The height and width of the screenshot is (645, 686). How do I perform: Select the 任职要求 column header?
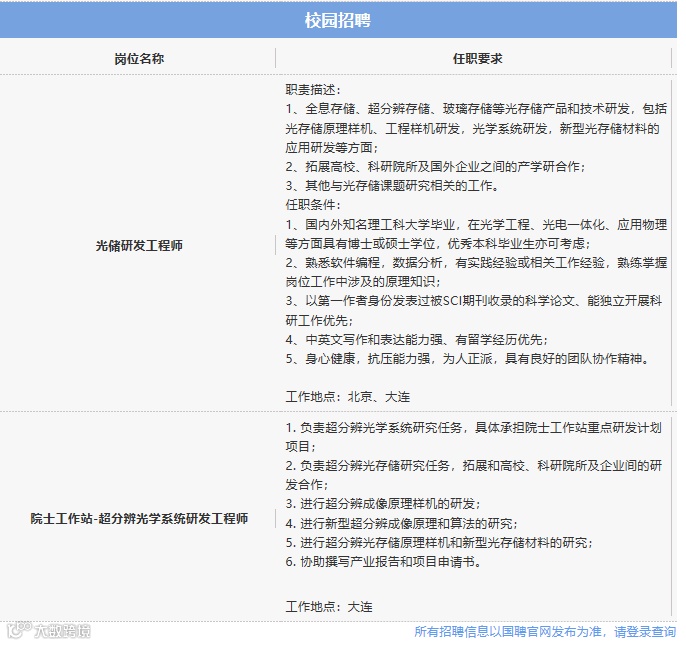[477, 59]
